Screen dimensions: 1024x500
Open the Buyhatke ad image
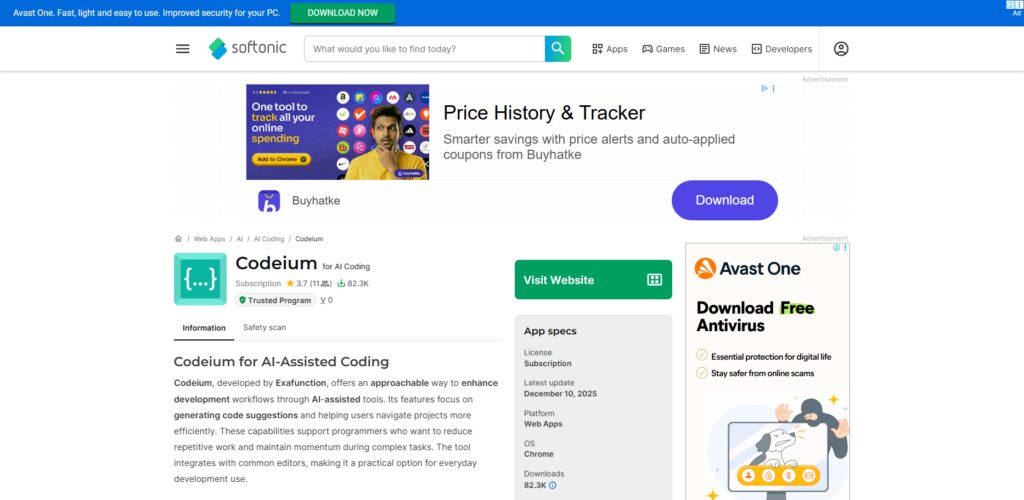click(x=338, y=132)
